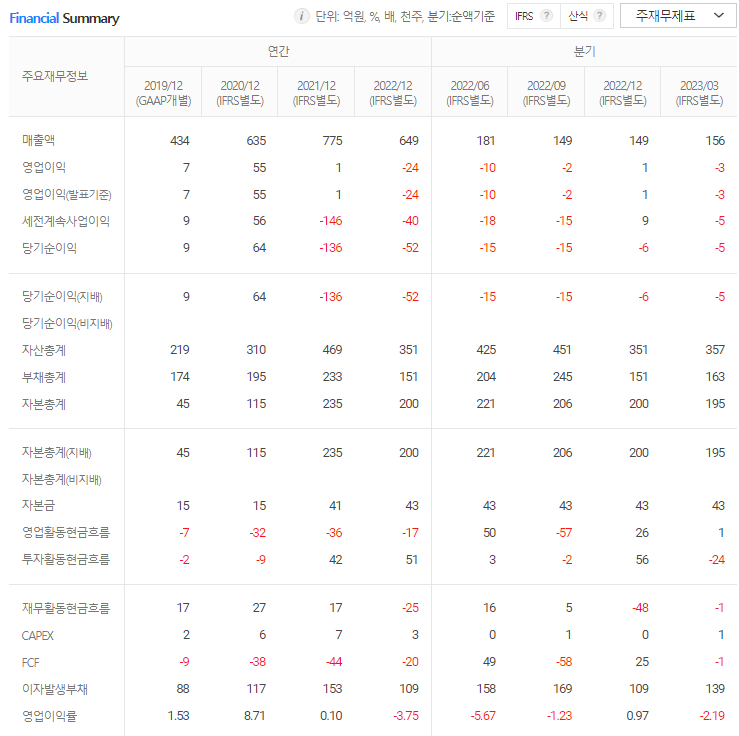Click the 2020/12 (IFRS별도) column header
The image size is (739, 736).
click(240, 93)
